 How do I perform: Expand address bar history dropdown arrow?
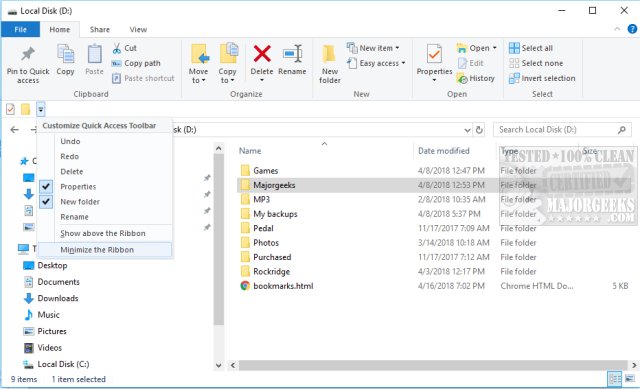(467, 130)
